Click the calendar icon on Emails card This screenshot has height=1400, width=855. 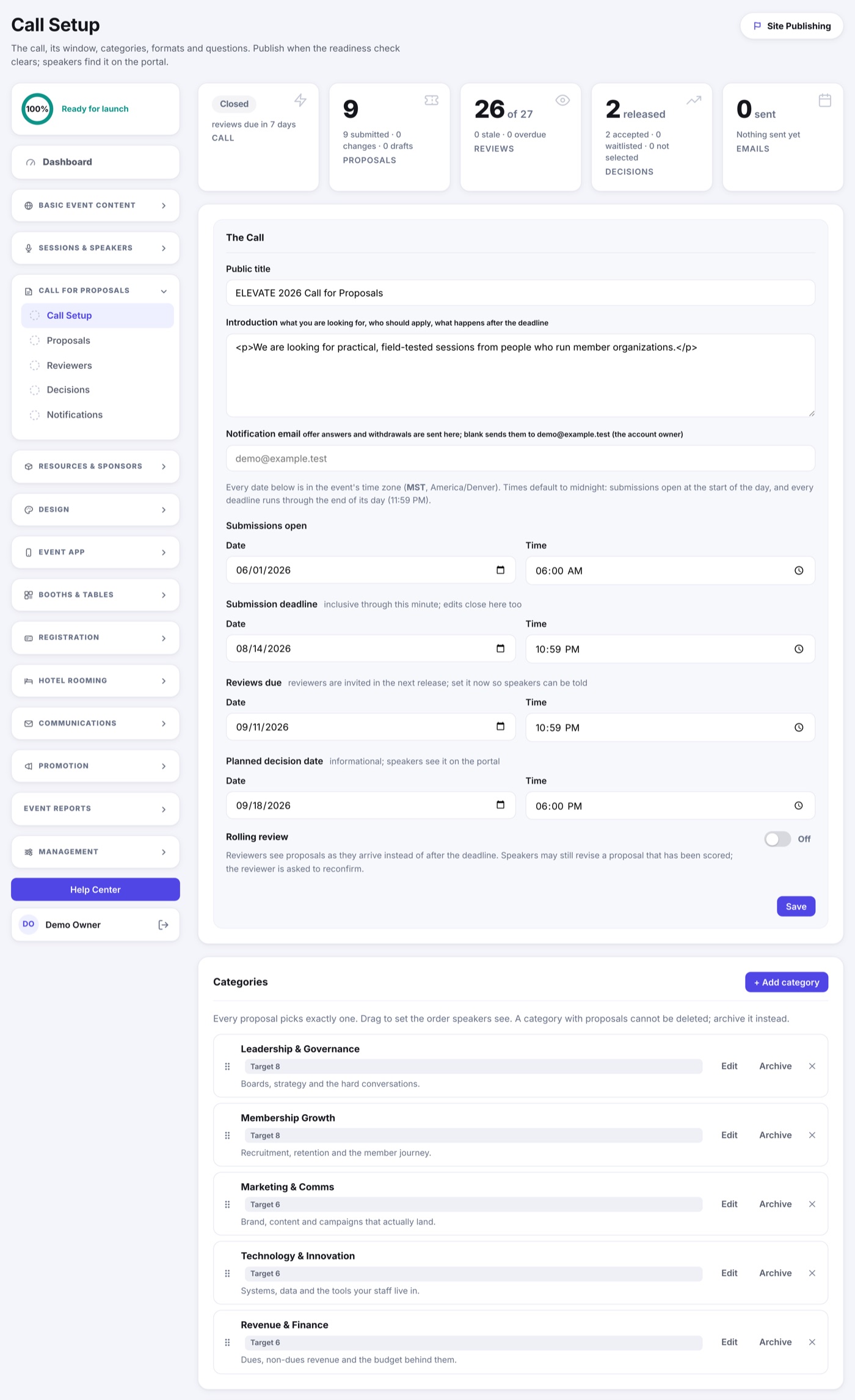[824, 100]
